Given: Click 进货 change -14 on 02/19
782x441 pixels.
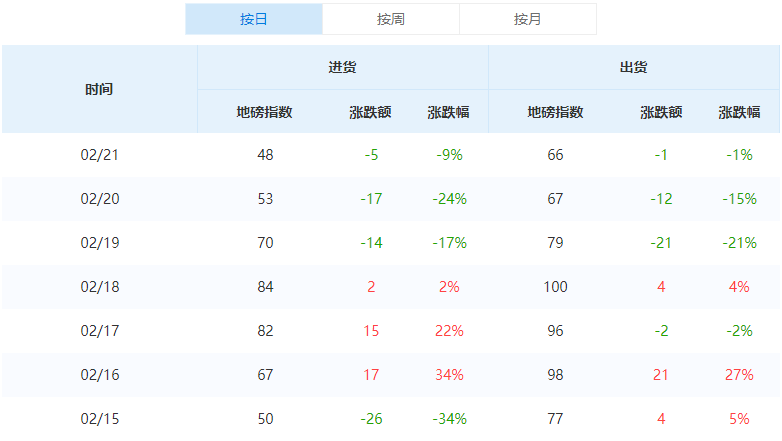Looking at the screenshot, I should coord(371,243).
